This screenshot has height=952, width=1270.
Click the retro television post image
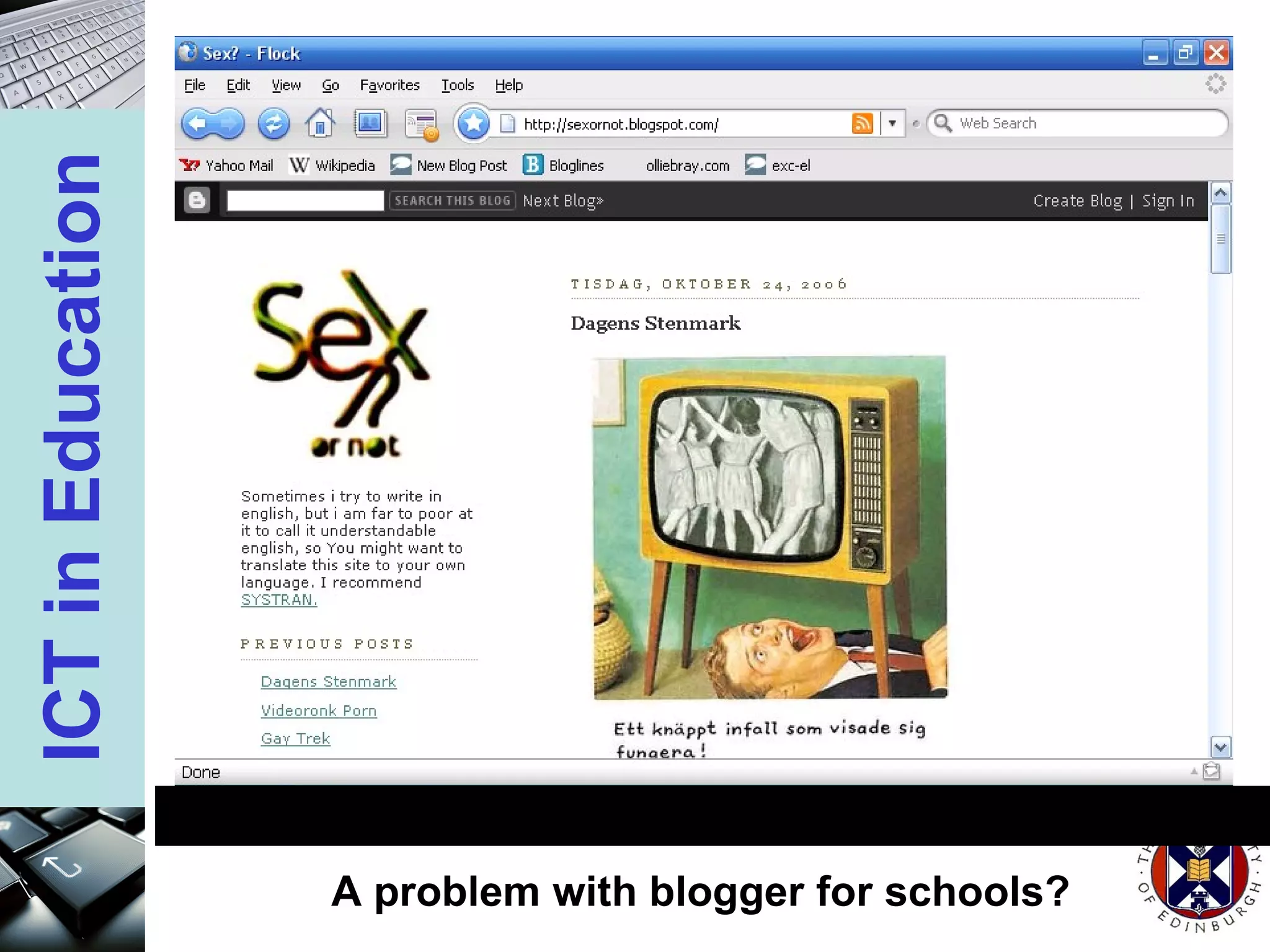coord(770,527)
